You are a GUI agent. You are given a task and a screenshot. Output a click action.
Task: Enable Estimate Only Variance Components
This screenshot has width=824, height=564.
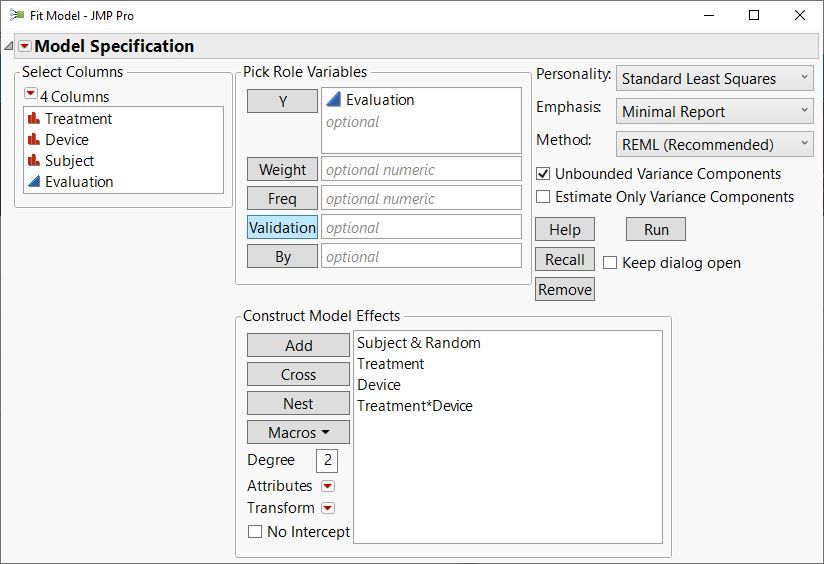(x=543, y=197)
